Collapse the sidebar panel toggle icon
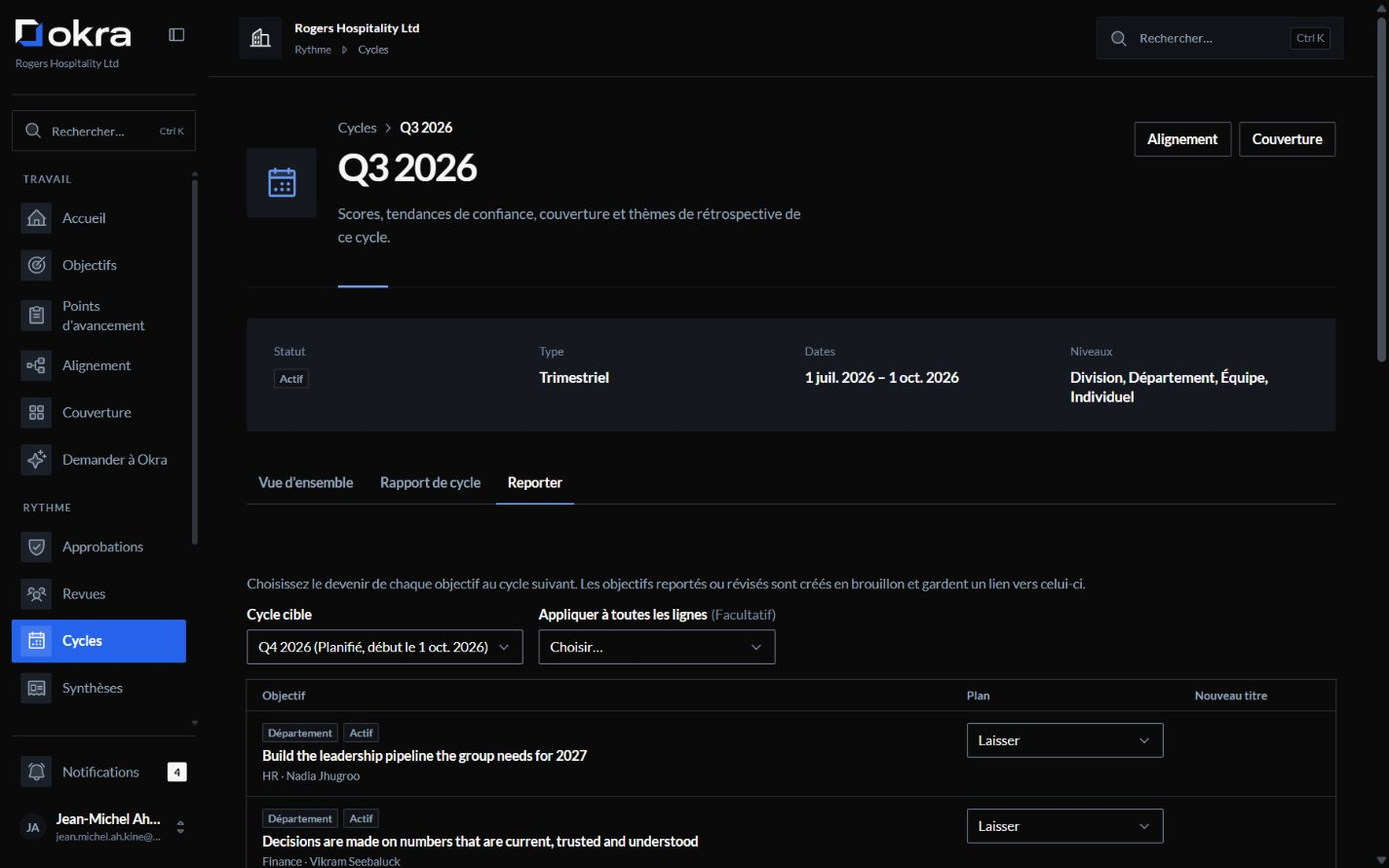Screen dimensions: 1389x868 click(x=176, y=34)
